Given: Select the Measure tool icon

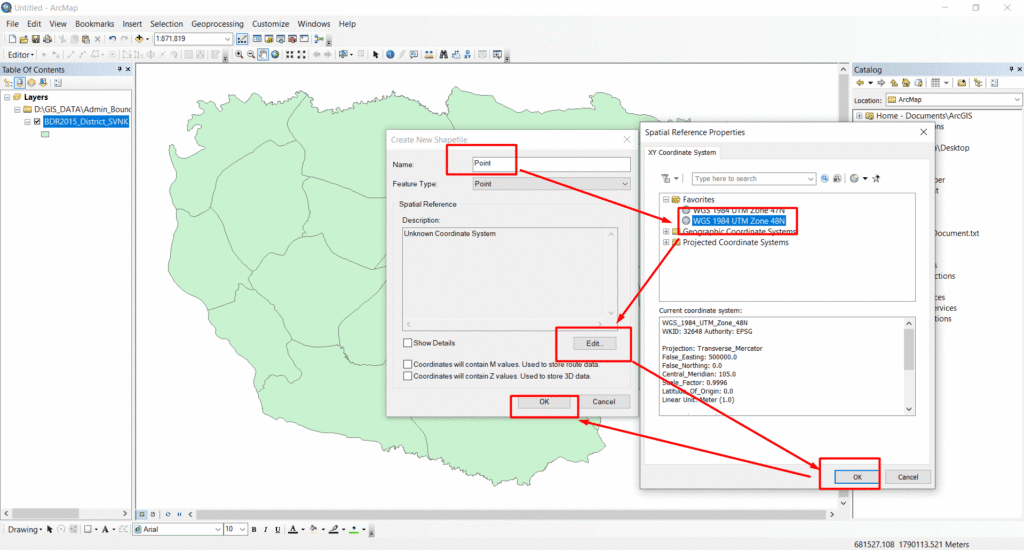Looking at the screenshot, I should [x=429, y=54].
